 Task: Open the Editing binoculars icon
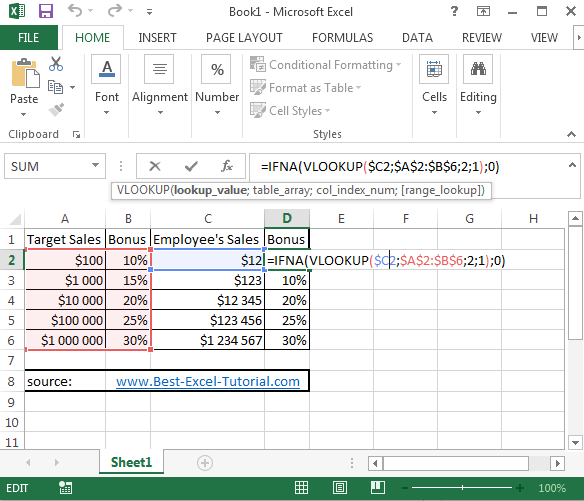478,69
